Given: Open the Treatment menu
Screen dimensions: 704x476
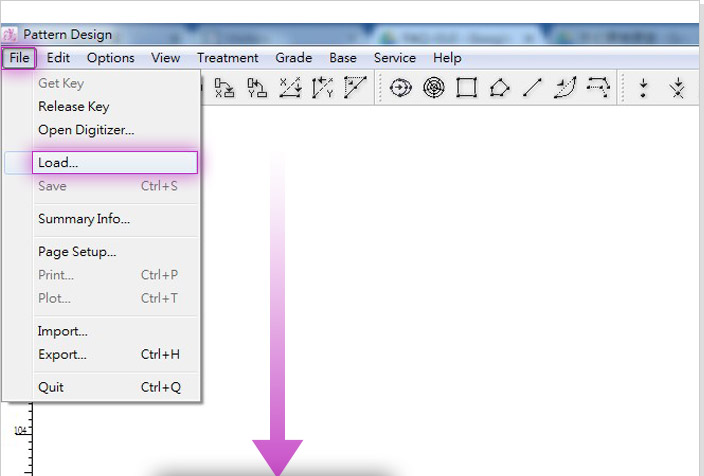Looking at the screenshot, I should pyautogui.click(x=227, y=58).
